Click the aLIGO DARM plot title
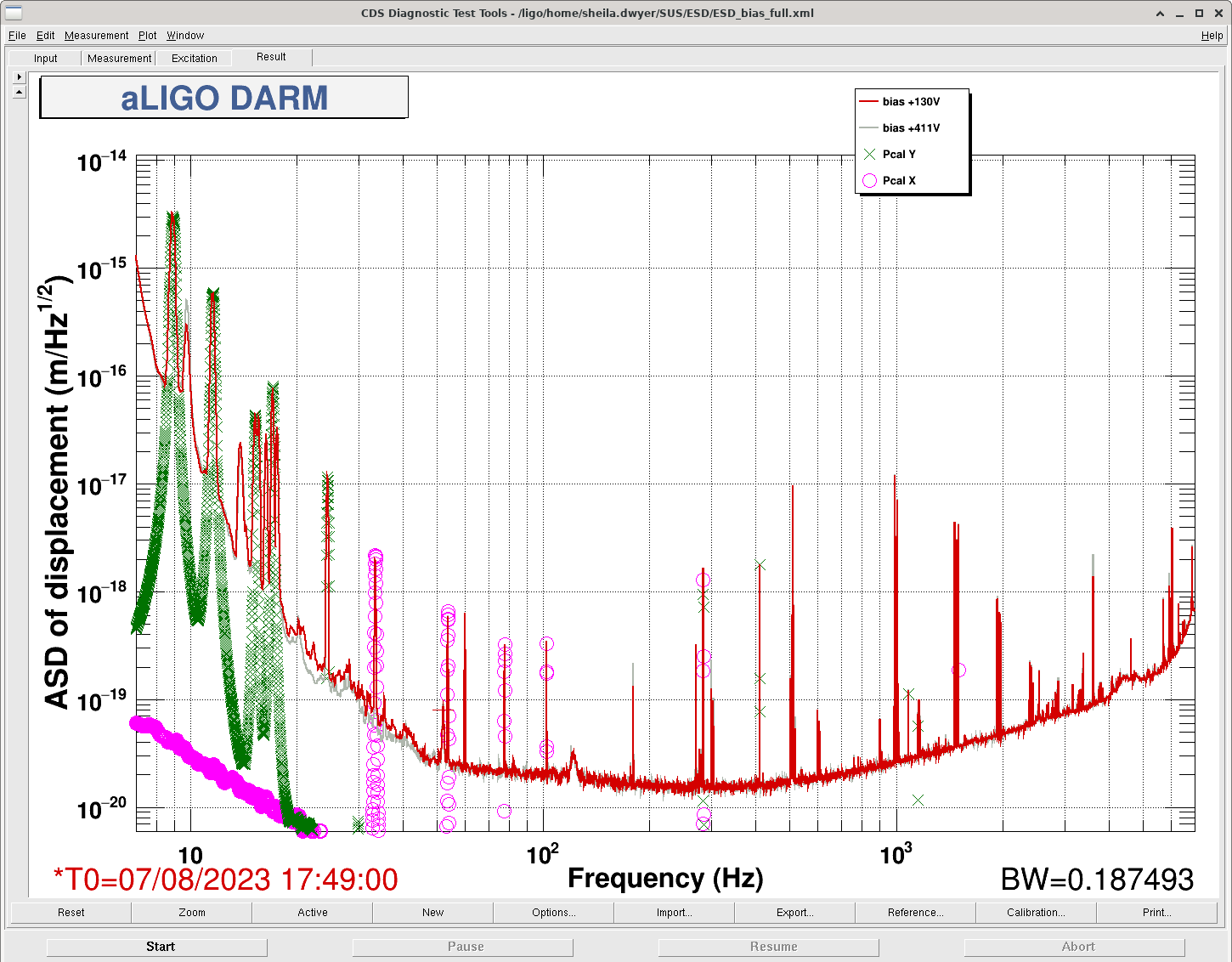Viewport: 1232px width, 962px height. click(224, 98)
